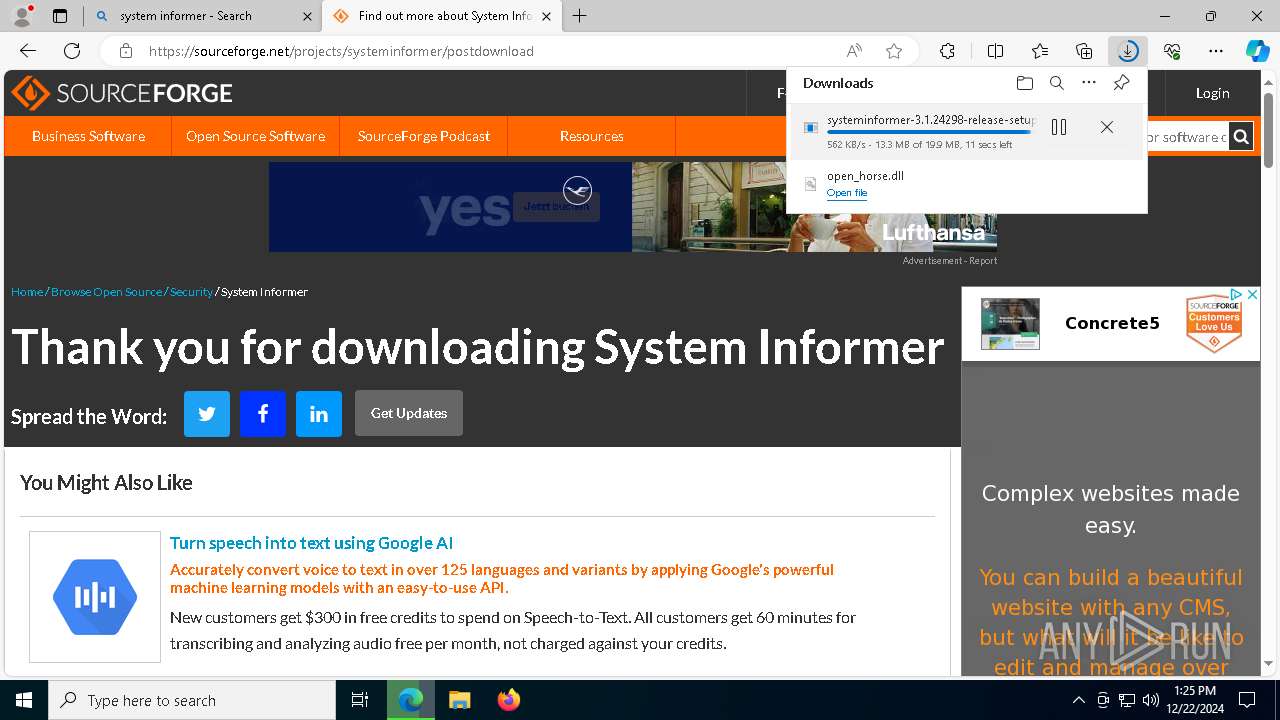Viewport: 1280px width, 720px height.
Task: Open the Extensions puzzle icon
Action: pos(947,51)
